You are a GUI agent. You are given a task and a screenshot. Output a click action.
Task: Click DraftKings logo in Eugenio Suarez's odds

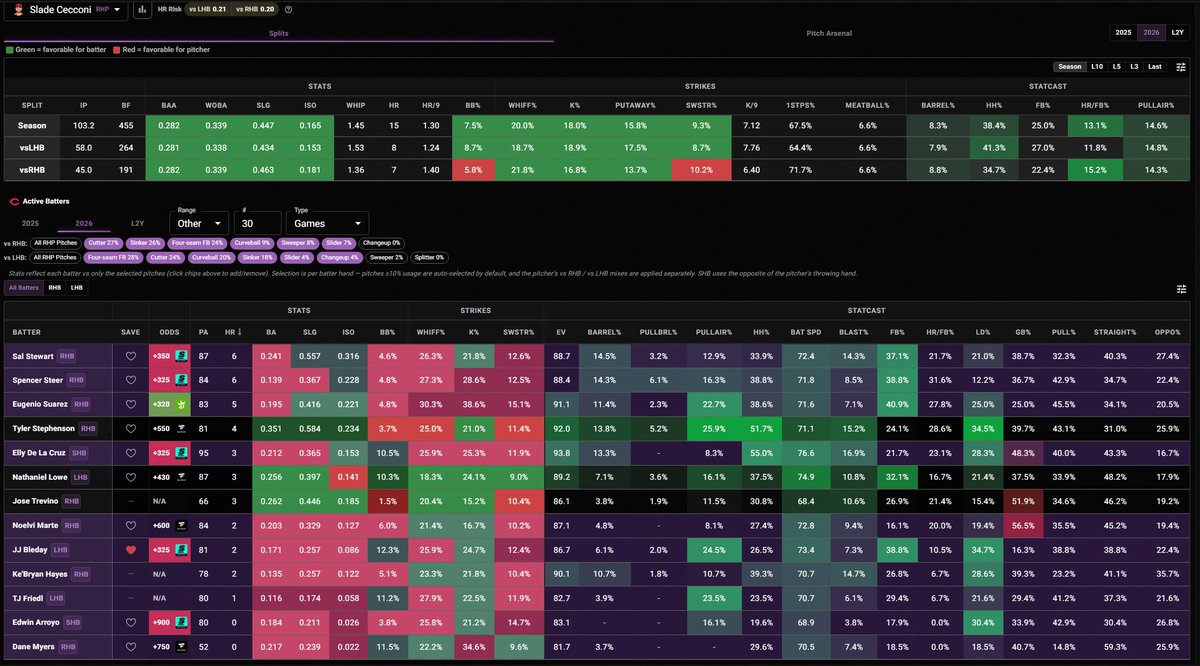point(182,404)
